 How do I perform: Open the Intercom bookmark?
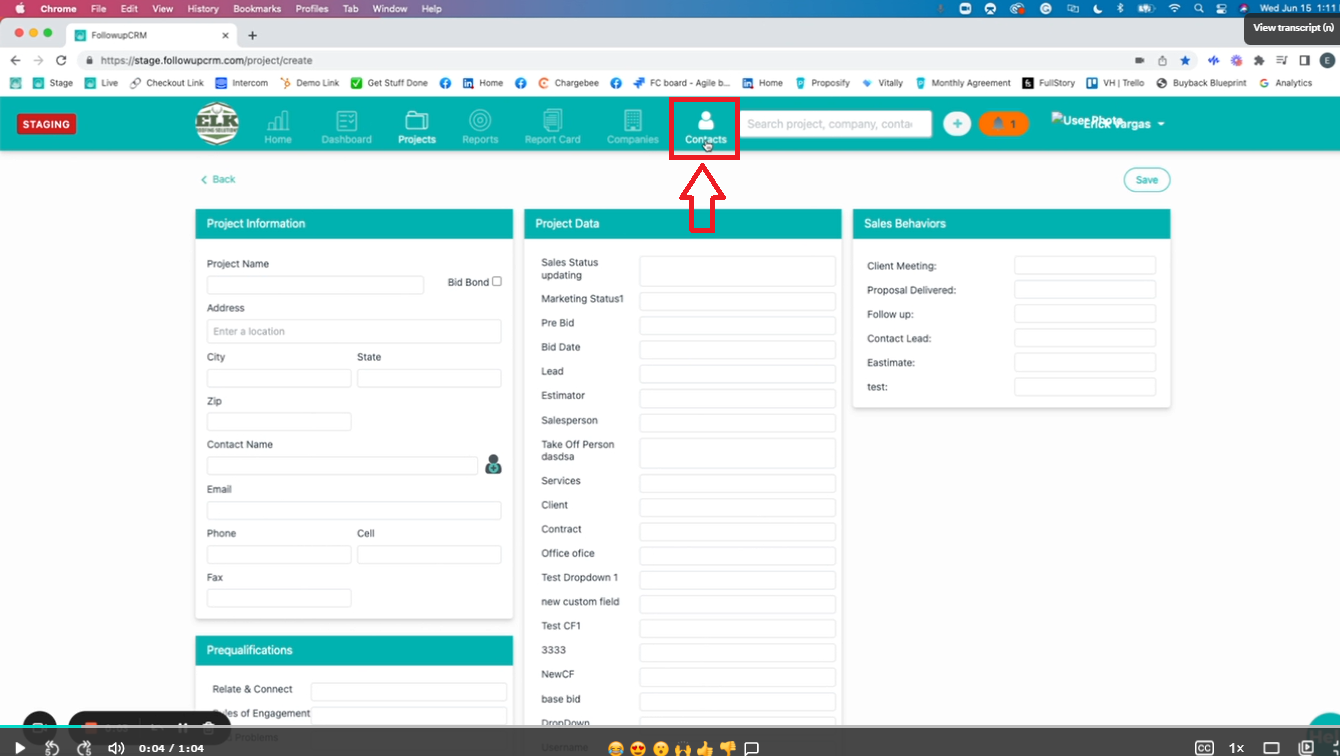(242, 83)
